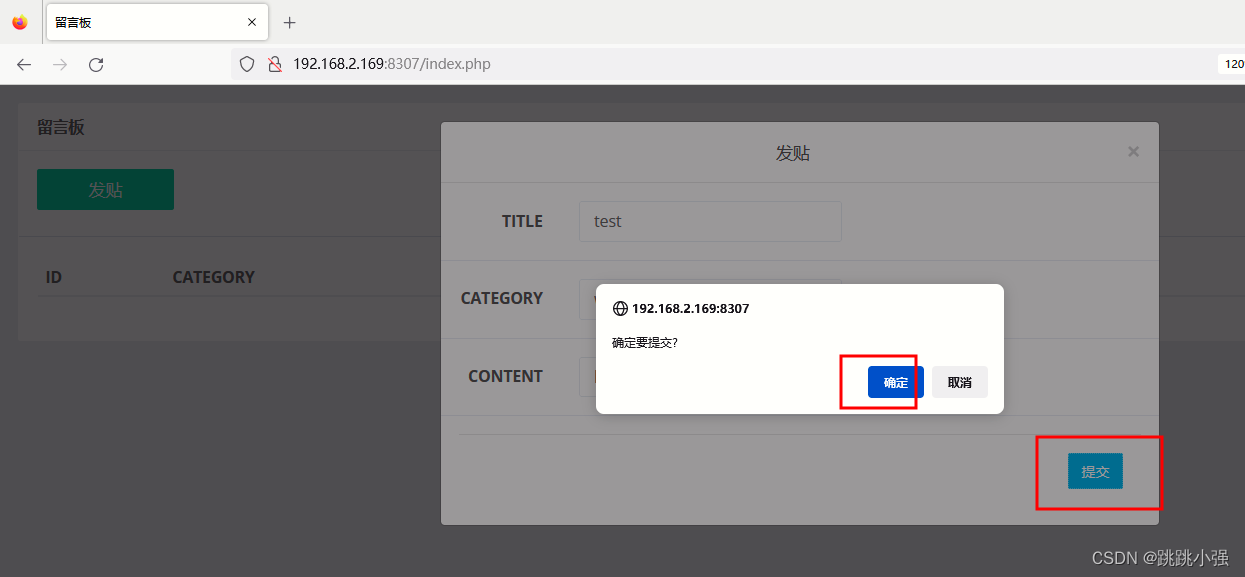Click the CONTENT input field
This screenshot has width=1245, height=577.
[x=710, y=376]
